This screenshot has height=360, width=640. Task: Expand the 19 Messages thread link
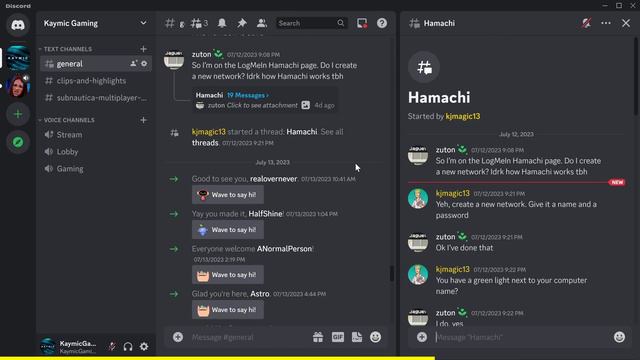pos(248,95)
